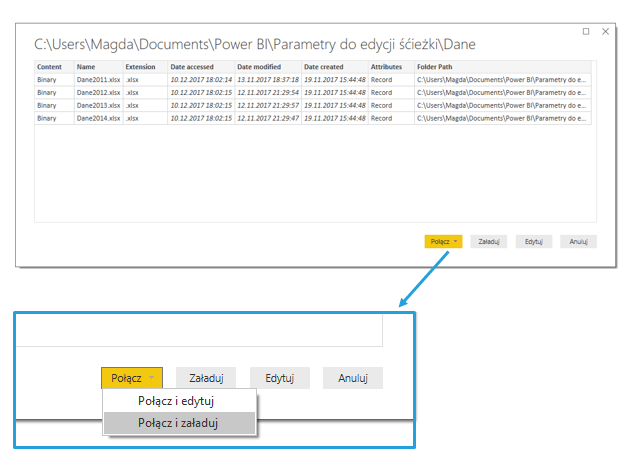Click the 'Date modified' column header
Image resolution: width=632 pixels, height=460 pixels.
tap(258, 66)
